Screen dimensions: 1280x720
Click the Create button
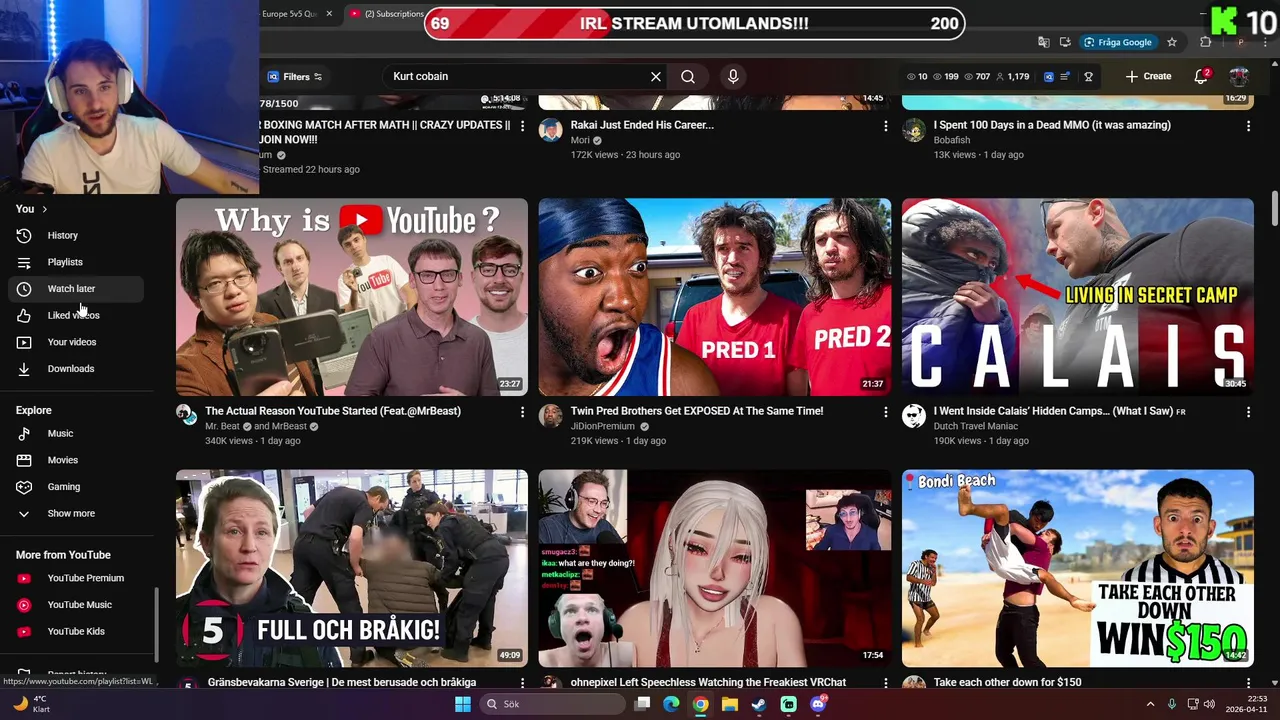coord(1148,76)
